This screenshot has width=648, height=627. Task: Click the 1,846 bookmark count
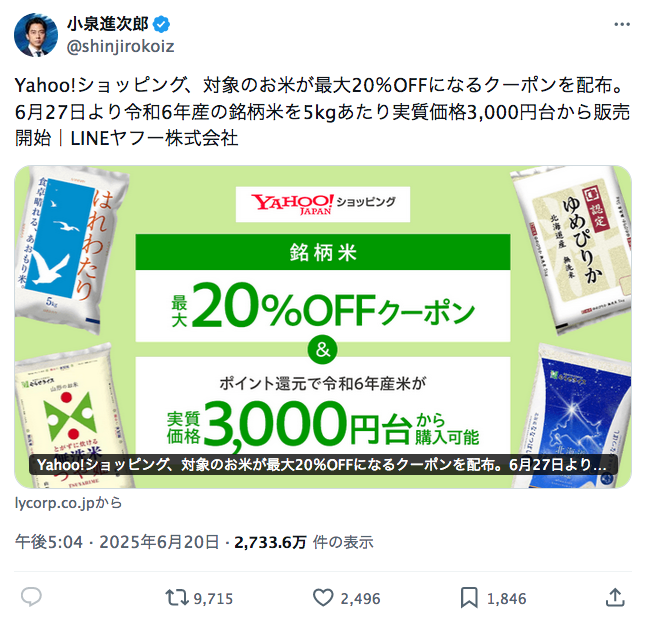click(507, 599)
